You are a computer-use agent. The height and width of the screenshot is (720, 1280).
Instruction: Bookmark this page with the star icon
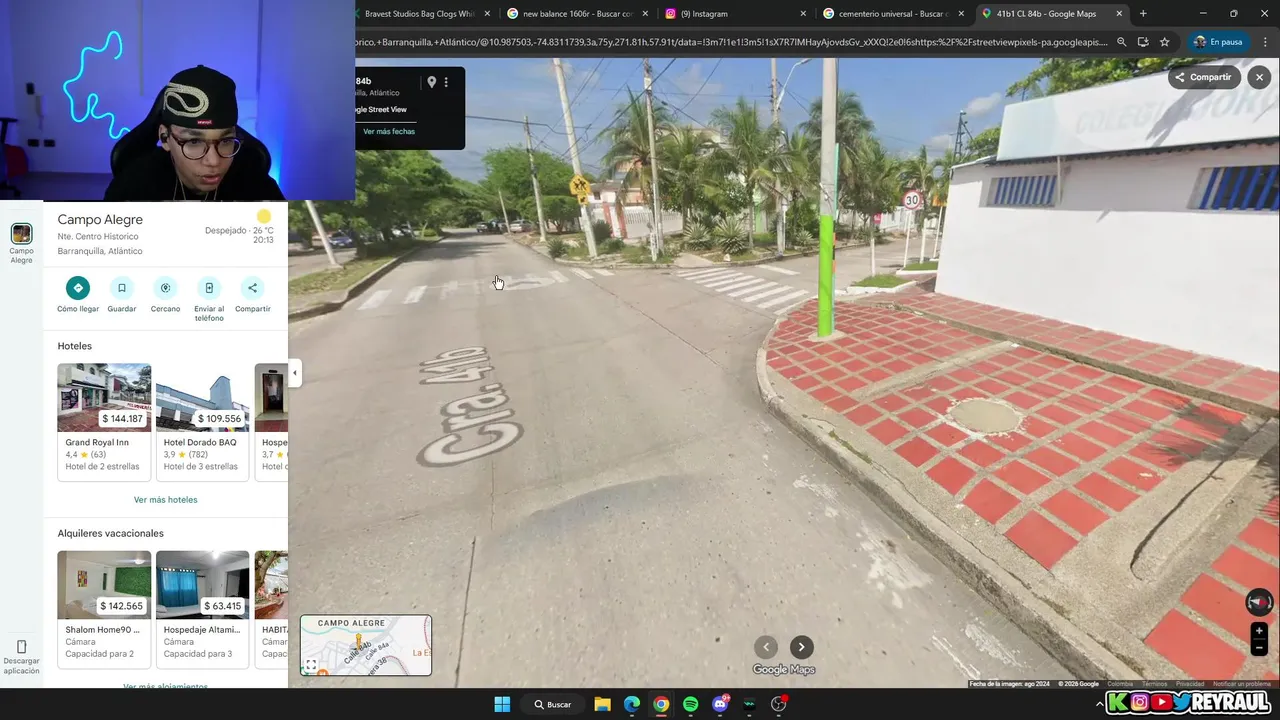coord(1165,42)
